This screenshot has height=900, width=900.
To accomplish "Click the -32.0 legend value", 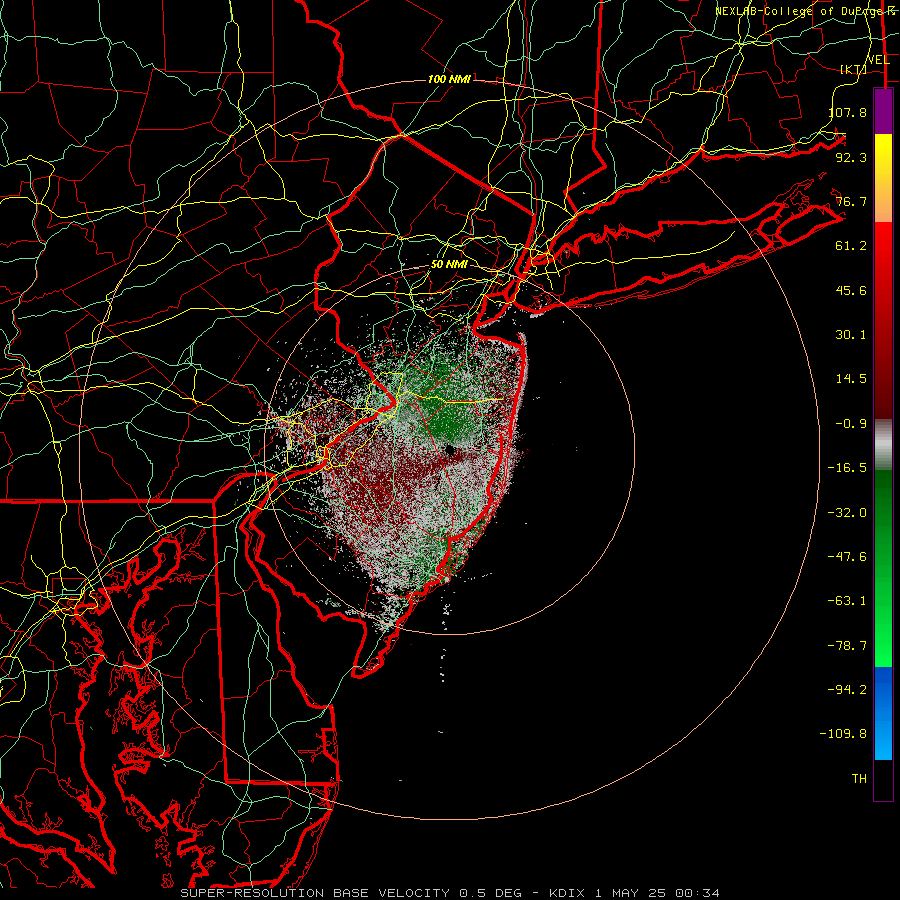I will point(847,513).
